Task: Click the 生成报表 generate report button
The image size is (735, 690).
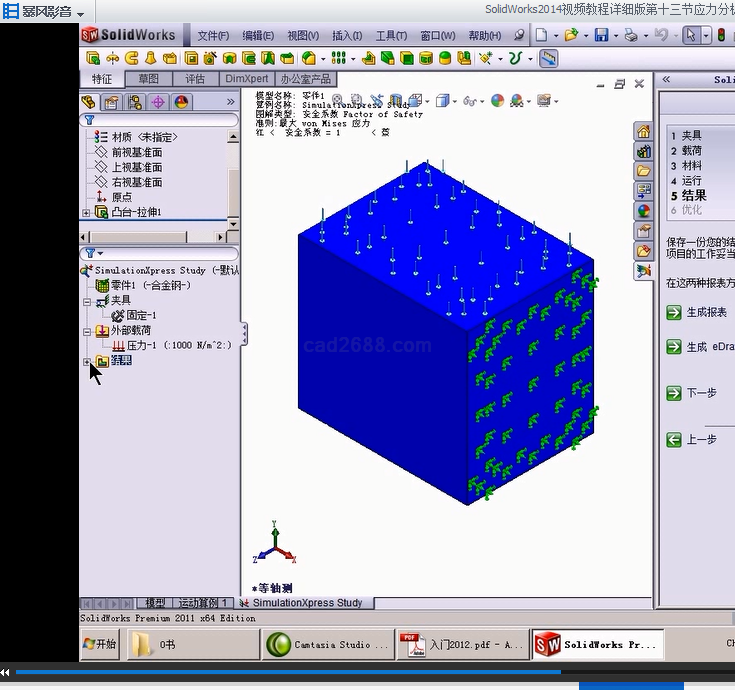Action: (x=706, y=313)
